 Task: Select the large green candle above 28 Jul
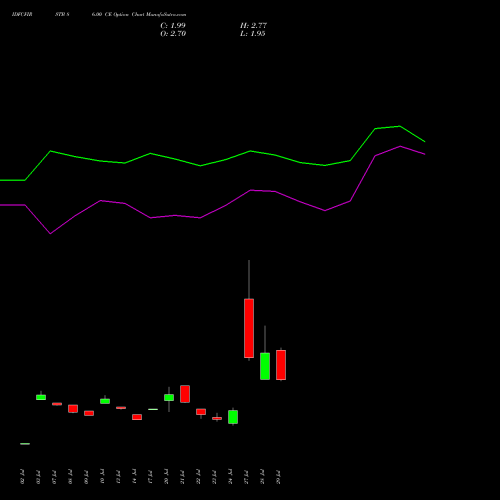(x=265, y=366)
